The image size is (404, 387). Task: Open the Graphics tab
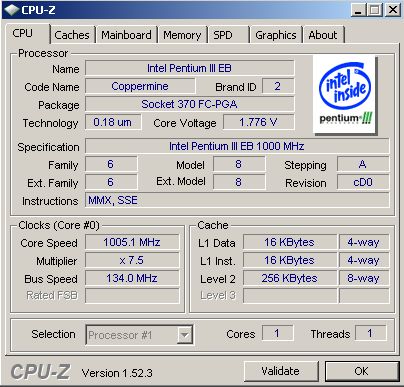point(276,35)
